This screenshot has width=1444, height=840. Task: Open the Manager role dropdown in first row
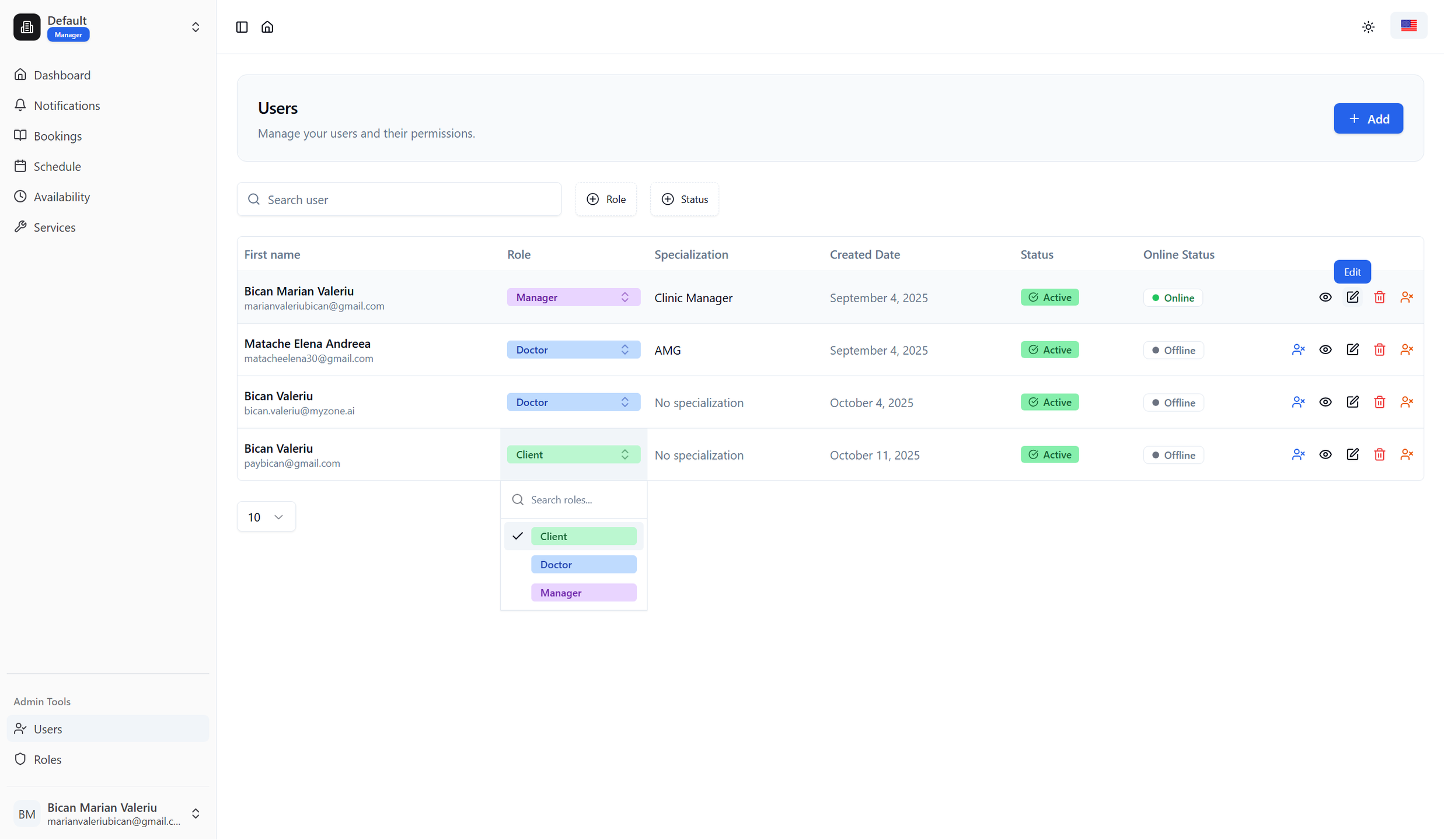pos(573,297)
